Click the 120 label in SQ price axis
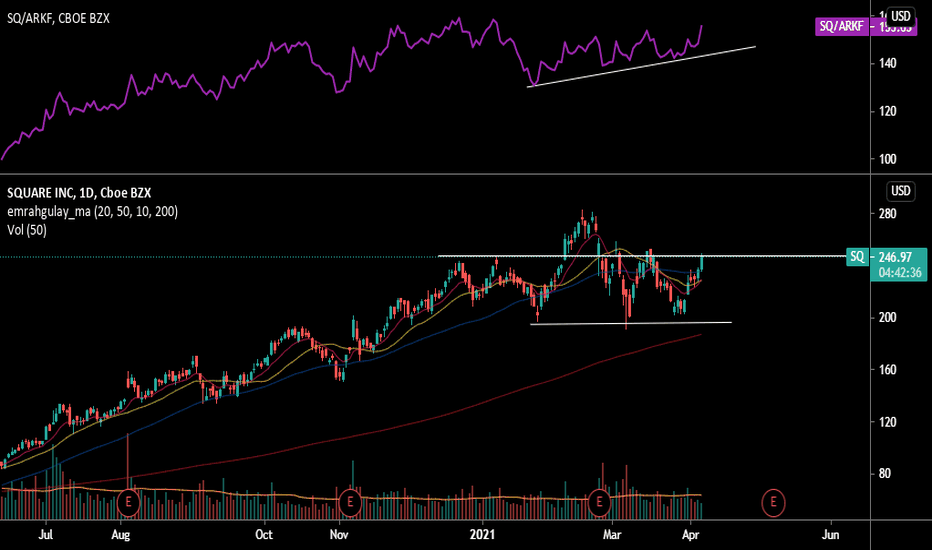 coord(887,422)
